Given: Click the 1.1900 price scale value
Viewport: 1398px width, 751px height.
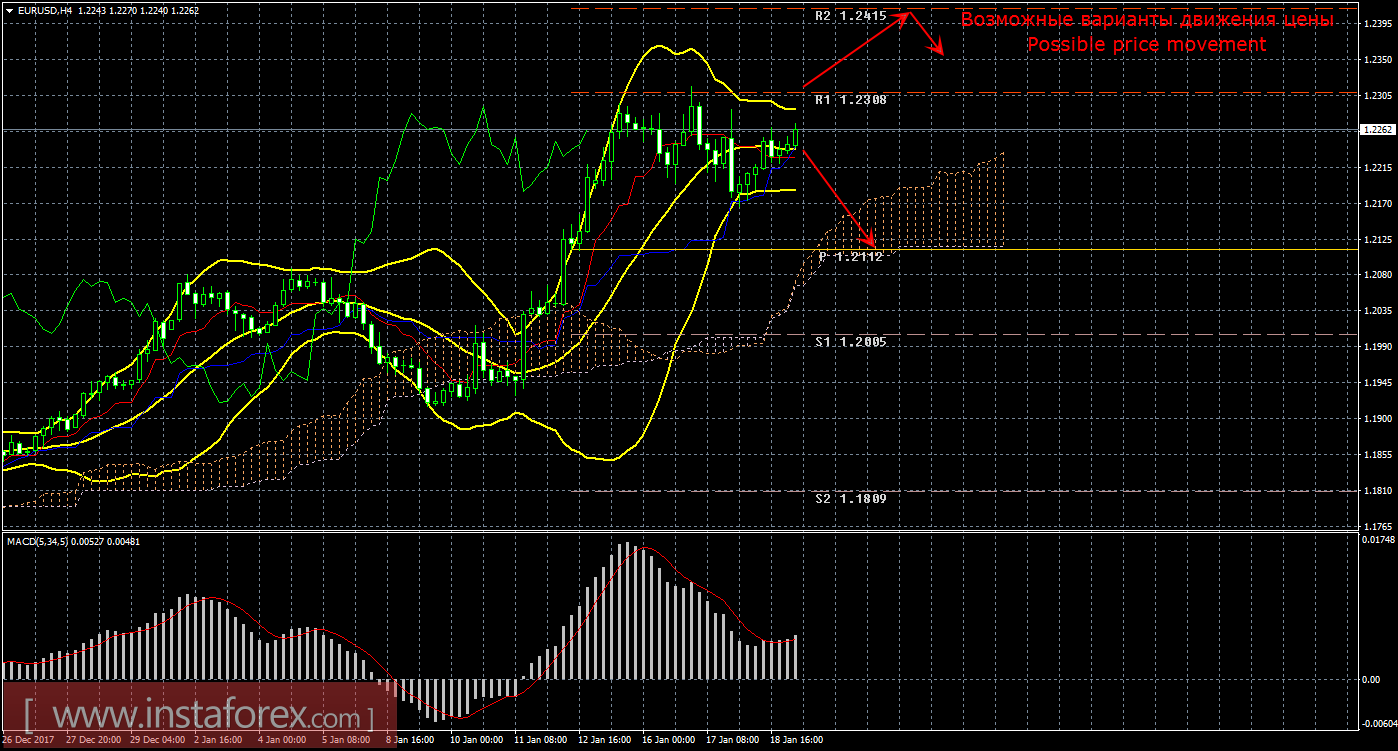Looking at the screenshot, I should [1378, 419].
